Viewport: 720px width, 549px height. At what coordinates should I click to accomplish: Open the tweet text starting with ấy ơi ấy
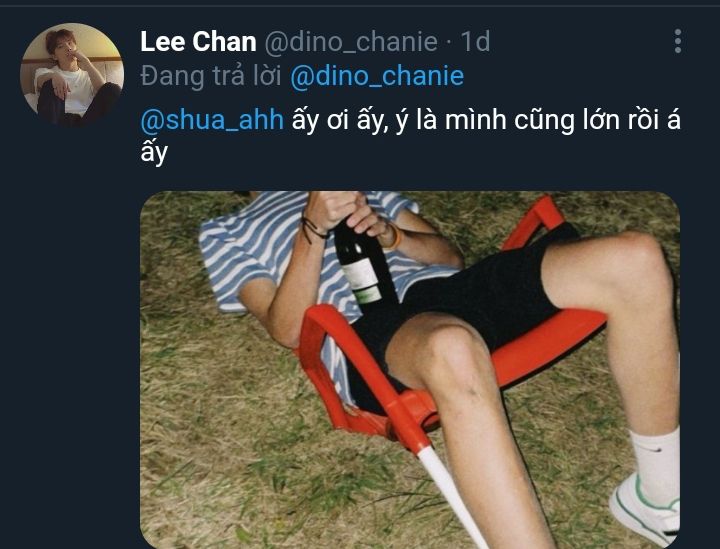(x=410, y=136)
